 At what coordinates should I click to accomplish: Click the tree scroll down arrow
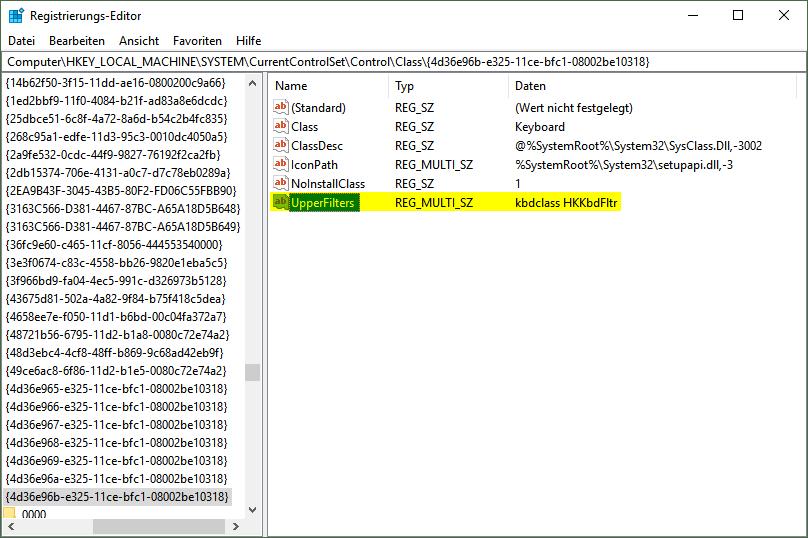coord(252,510)
